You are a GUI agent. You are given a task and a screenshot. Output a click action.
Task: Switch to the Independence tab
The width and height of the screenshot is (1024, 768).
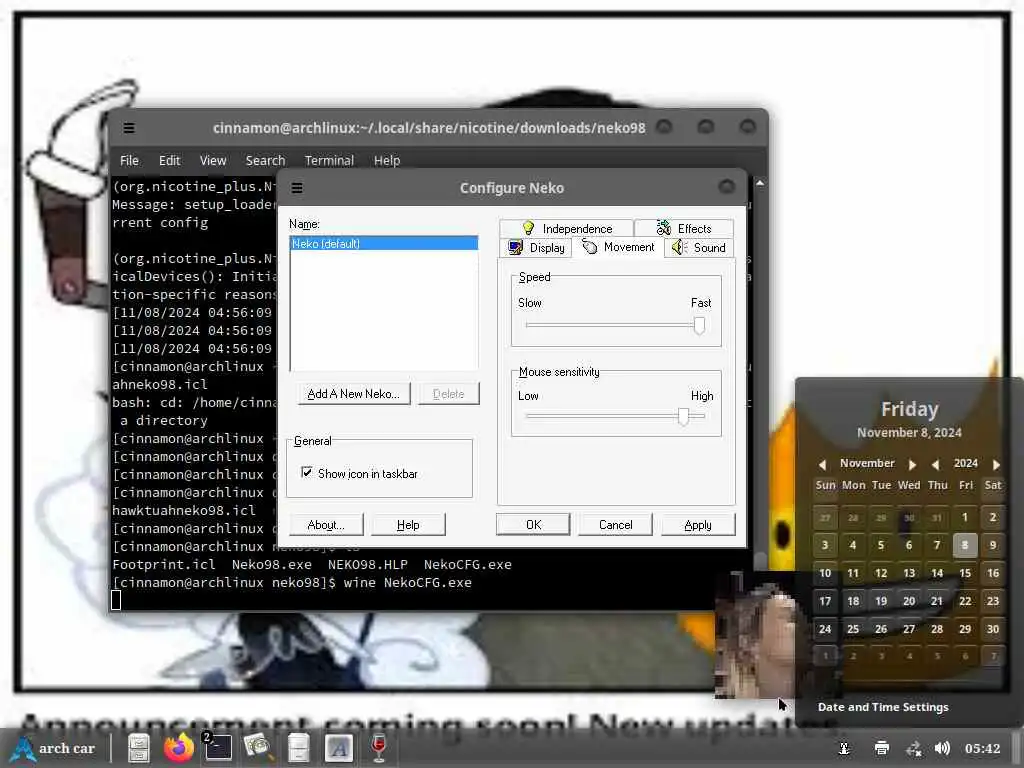(566, 228)
